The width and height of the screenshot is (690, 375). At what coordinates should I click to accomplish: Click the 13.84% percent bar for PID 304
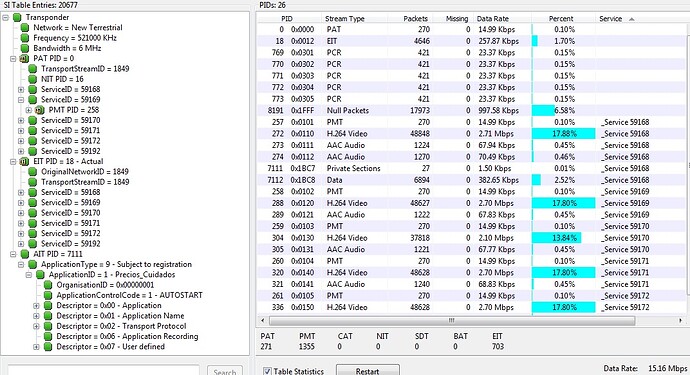(x=557, y=238)
